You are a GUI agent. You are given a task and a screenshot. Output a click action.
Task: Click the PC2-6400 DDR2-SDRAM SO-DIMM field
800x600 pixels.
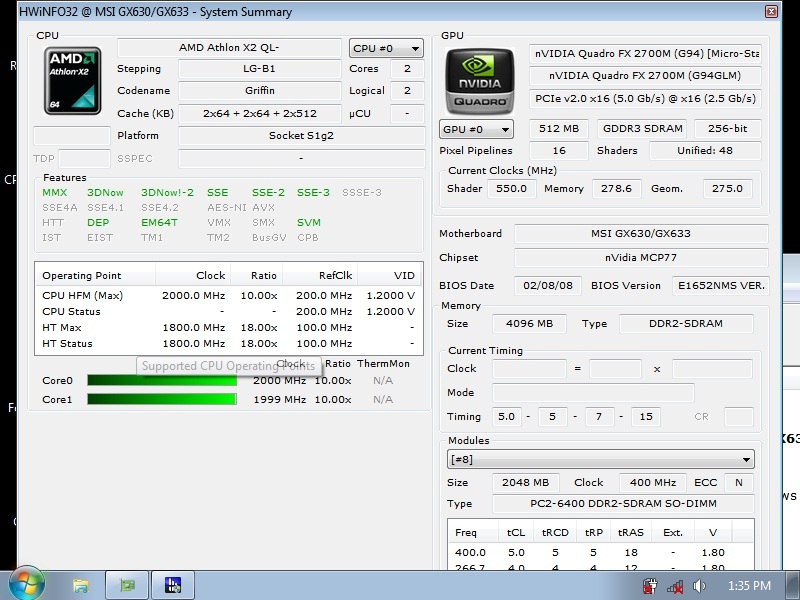[623, 504]
